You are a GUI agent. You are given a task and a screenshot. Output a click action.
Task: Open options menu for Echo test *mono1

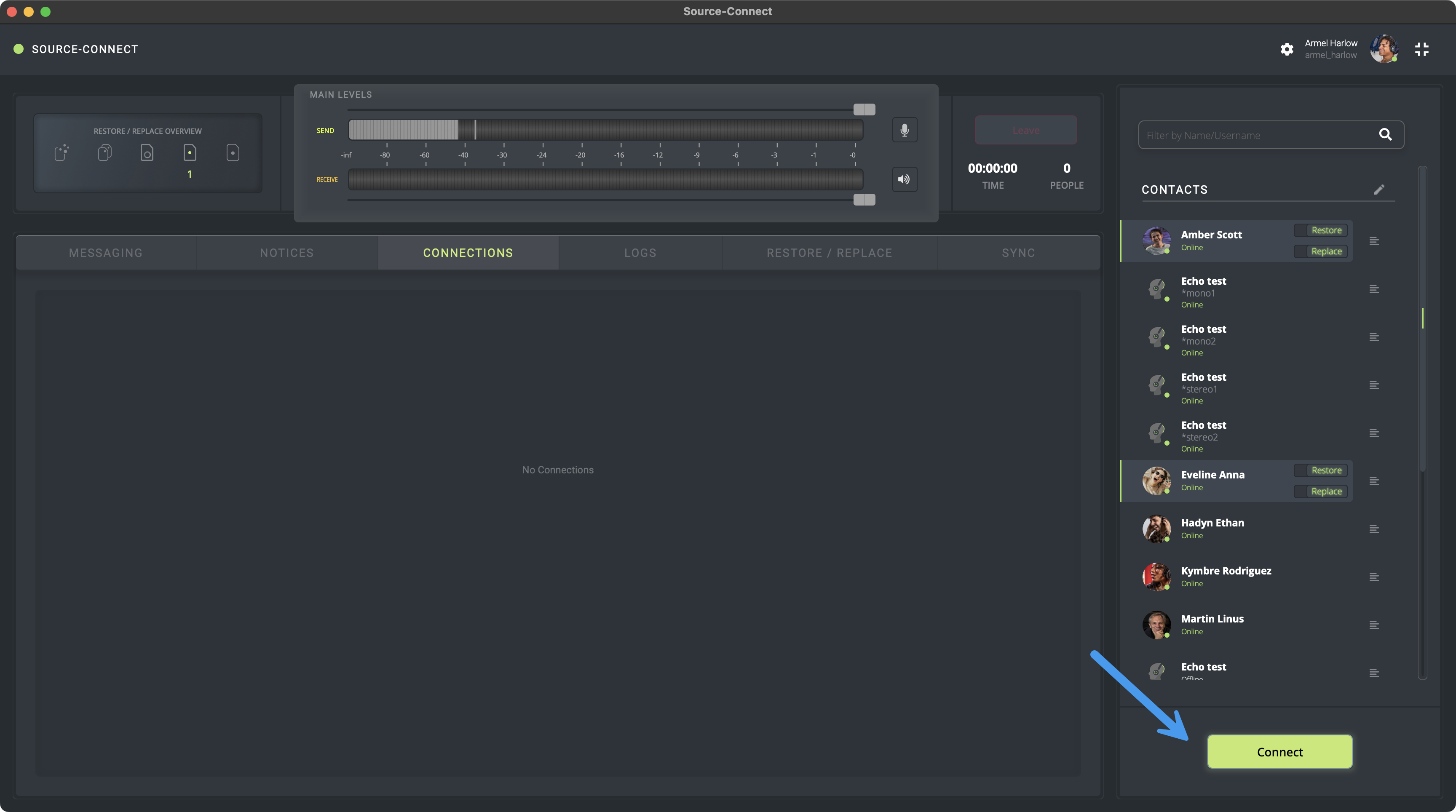click(x=1374, y=289)
